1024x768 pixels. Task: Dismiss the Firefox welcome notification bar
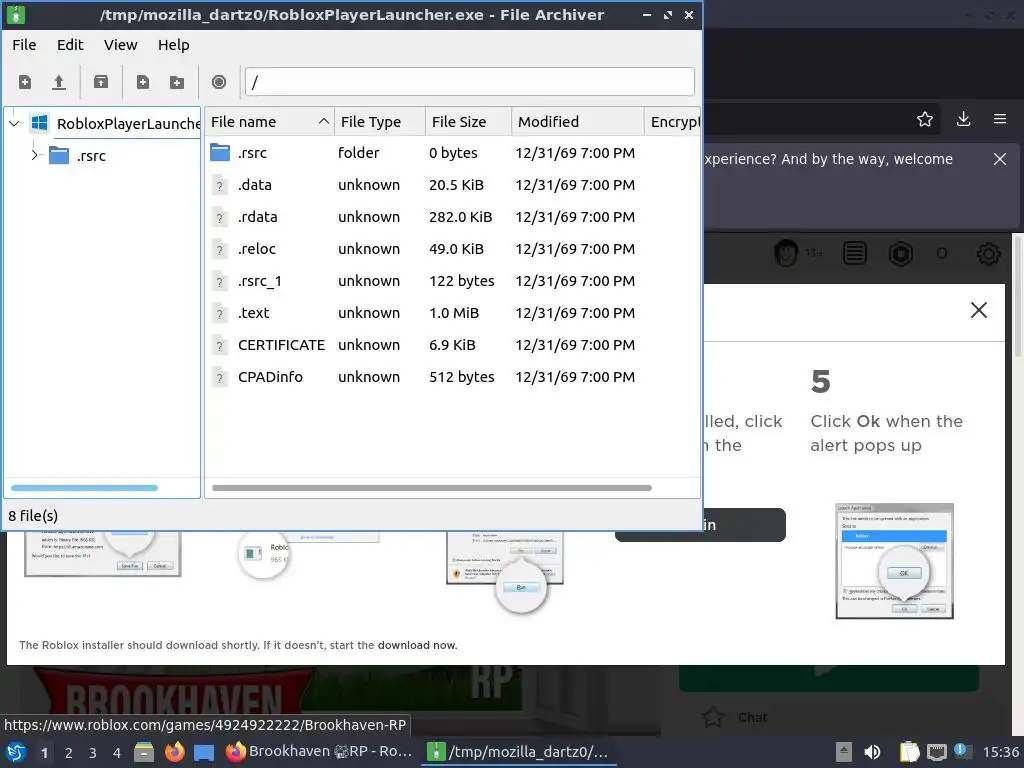(1000, 159)
